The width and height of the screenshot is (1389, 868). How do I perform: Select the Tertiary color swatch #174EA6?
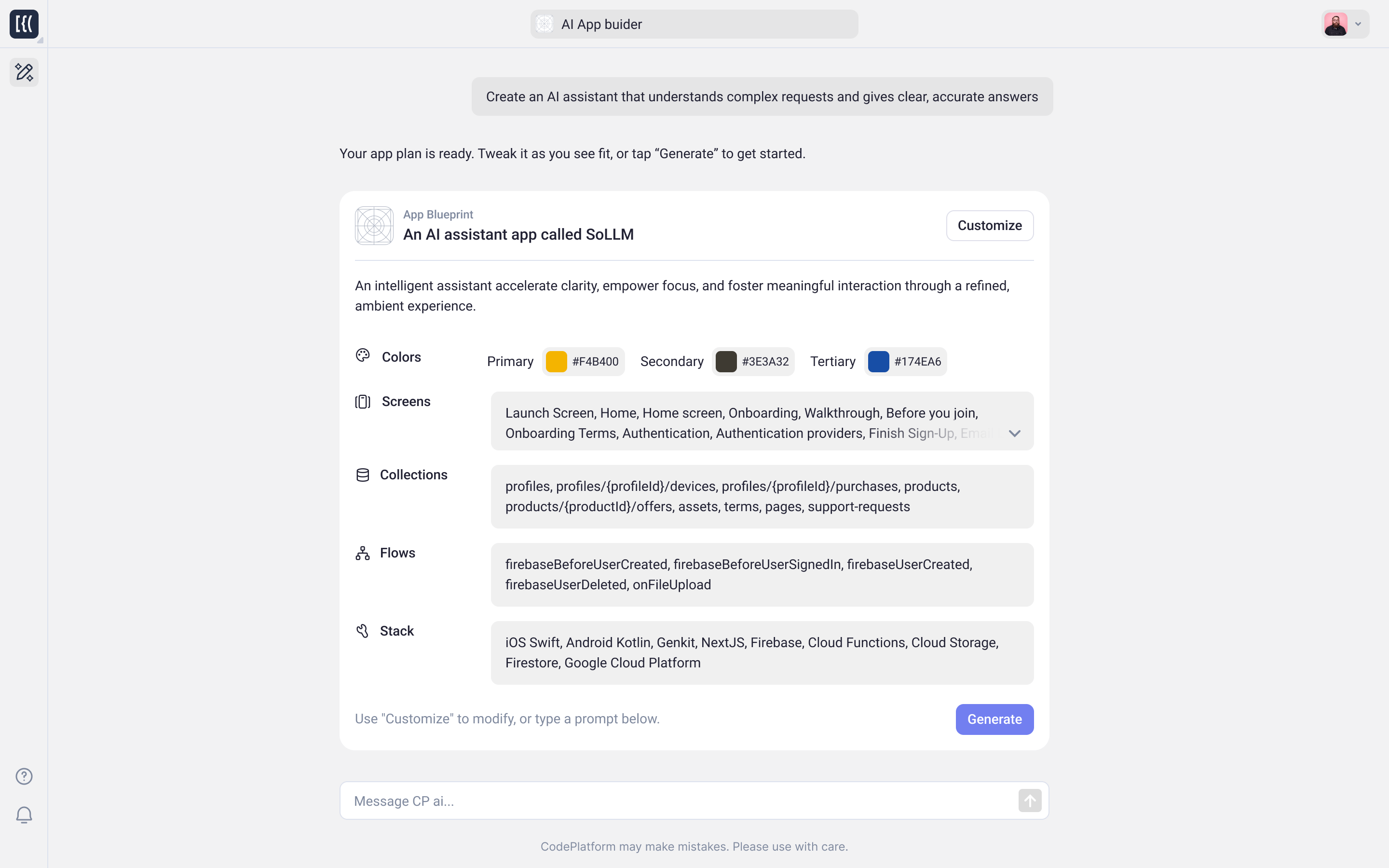point(878,362)
